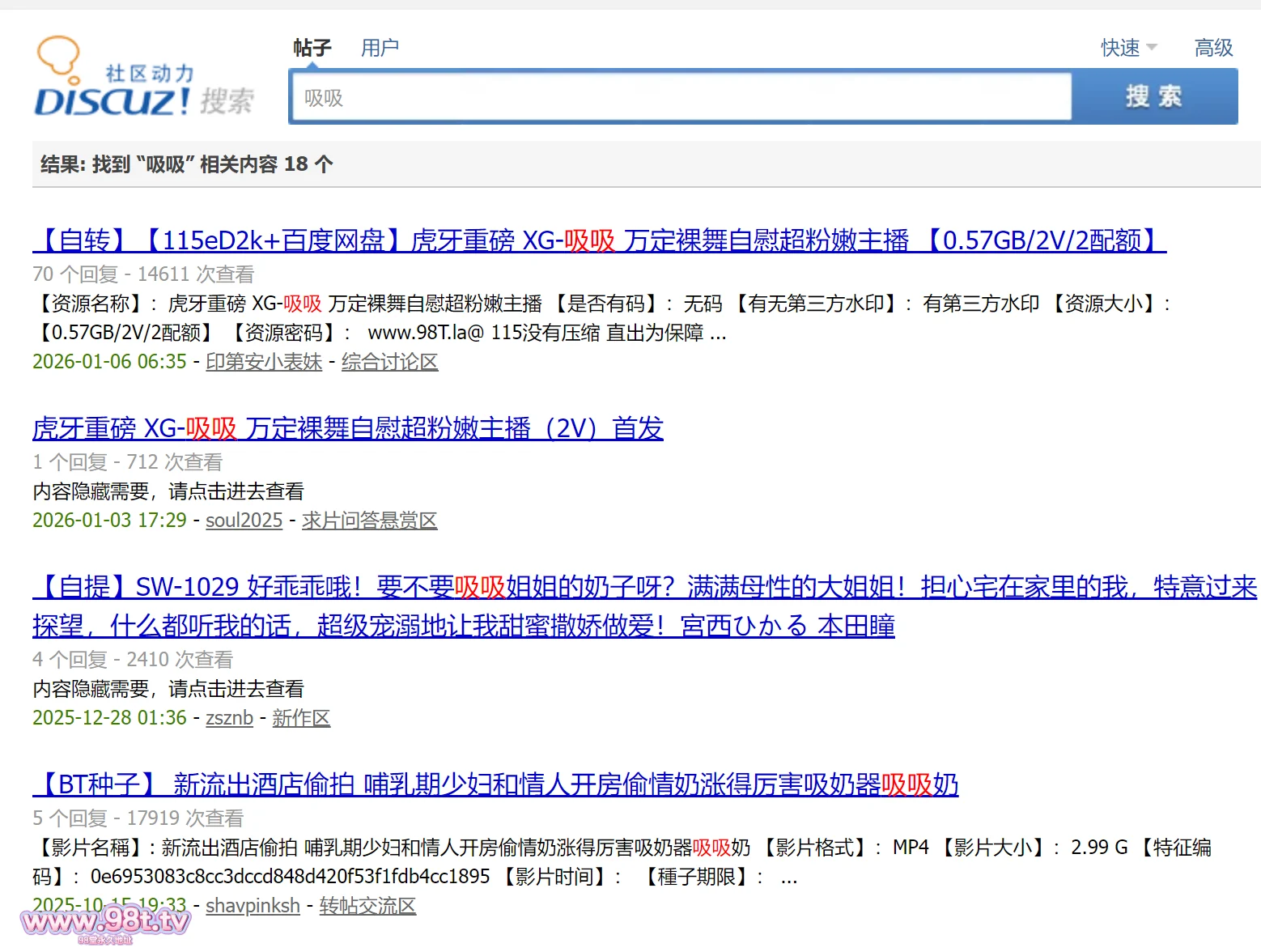
Task: Open the result title ending with 首发
Action: [348, 428]
